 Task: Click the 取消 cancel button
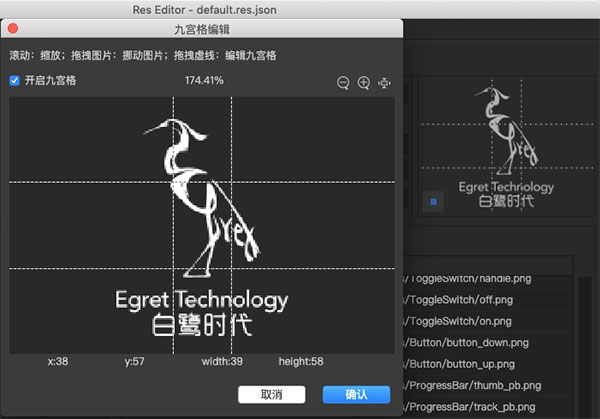click(x=272, y=394)
